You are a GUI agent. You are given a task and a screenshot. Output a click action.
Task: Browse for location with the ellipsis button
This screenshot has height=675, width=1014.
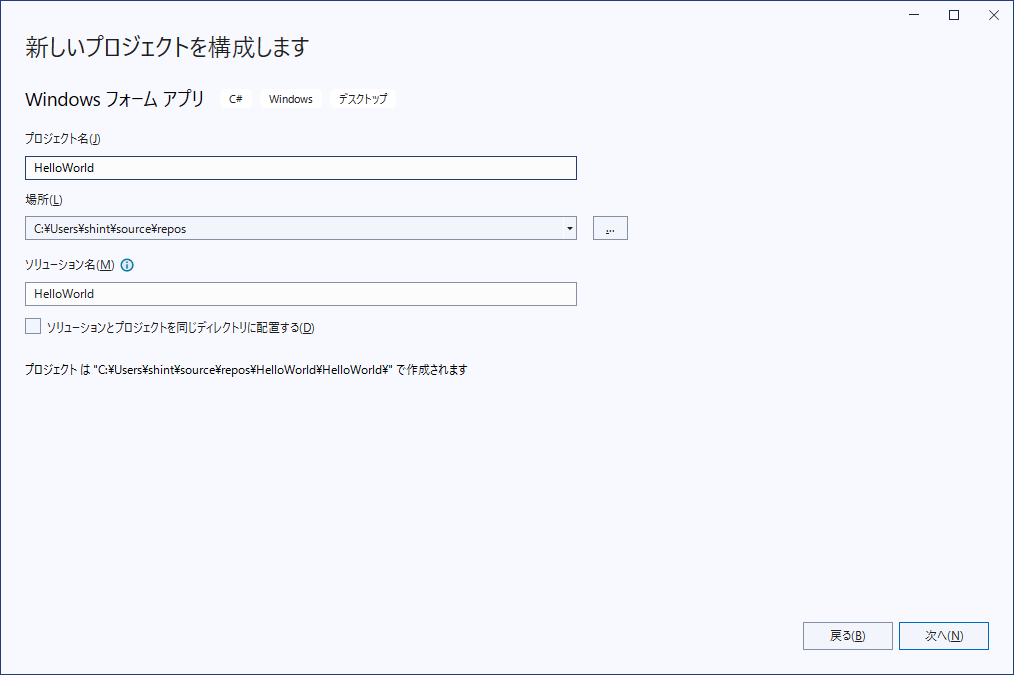pos(610,228)
